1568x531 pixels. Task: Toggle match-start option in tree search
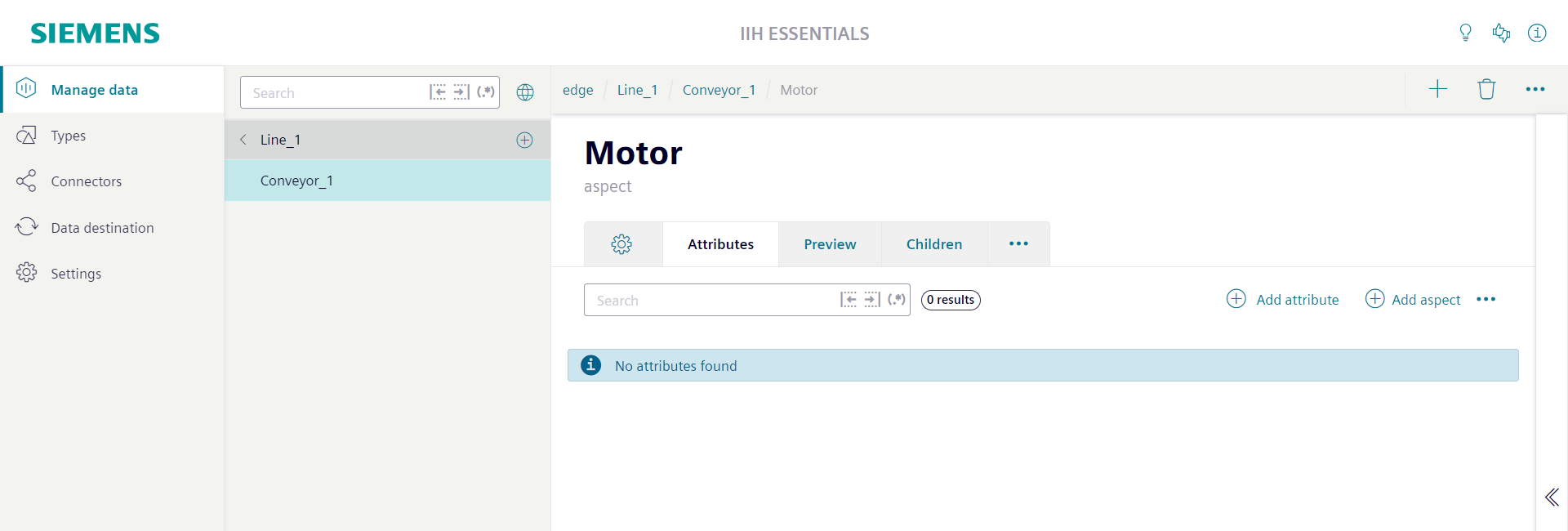point(438,92)
